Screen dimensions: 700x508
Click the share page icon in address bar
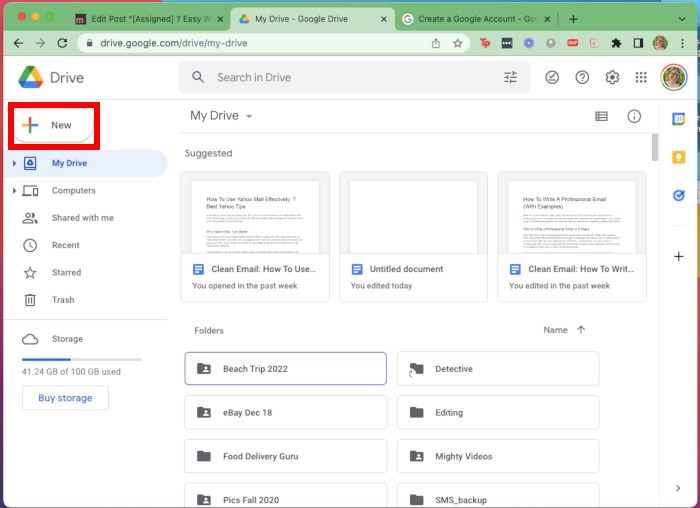click(x=436, y=43)
